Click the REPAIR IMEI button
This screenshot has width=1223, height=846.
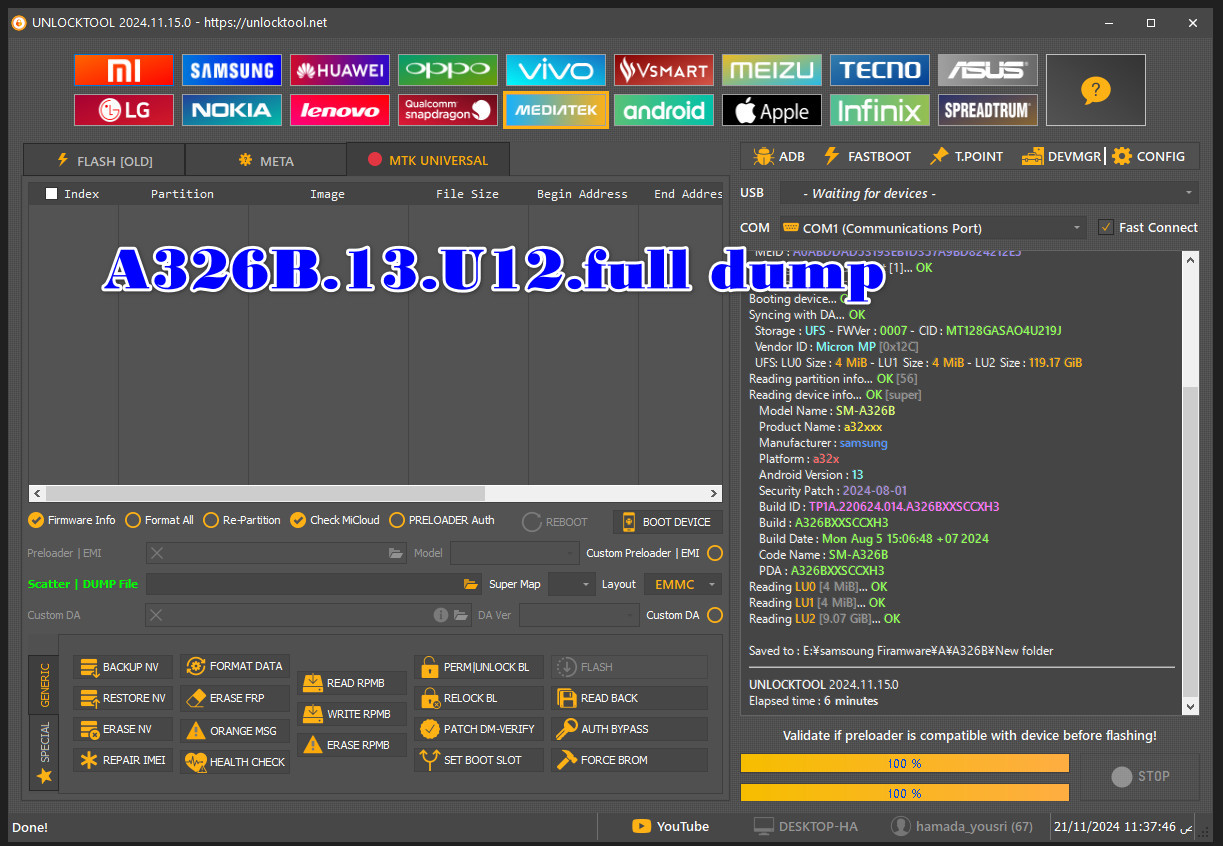[123, 760]
